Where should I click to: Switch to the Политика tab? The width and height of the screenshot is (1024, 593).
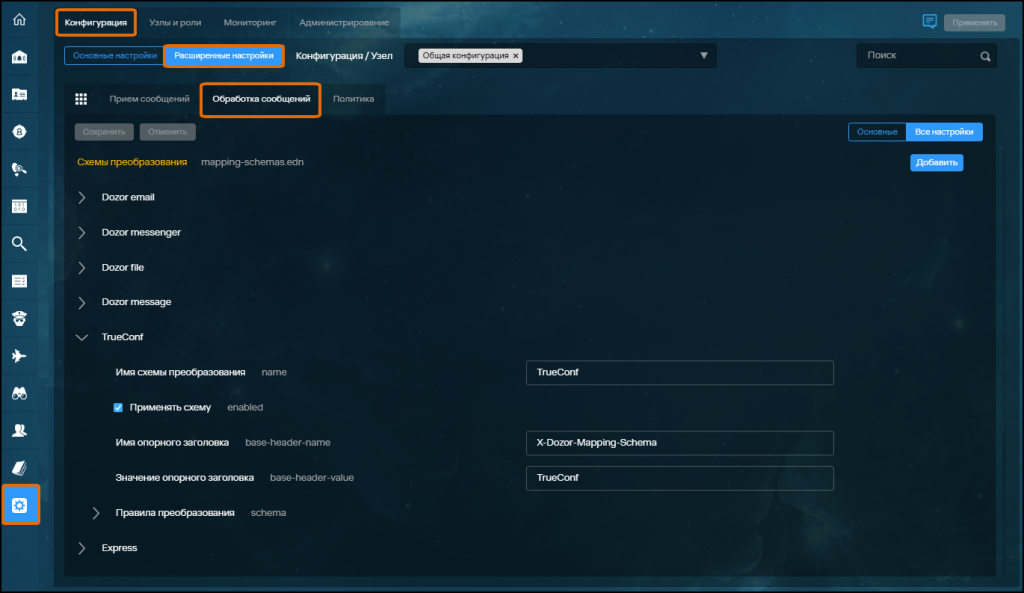353,99
